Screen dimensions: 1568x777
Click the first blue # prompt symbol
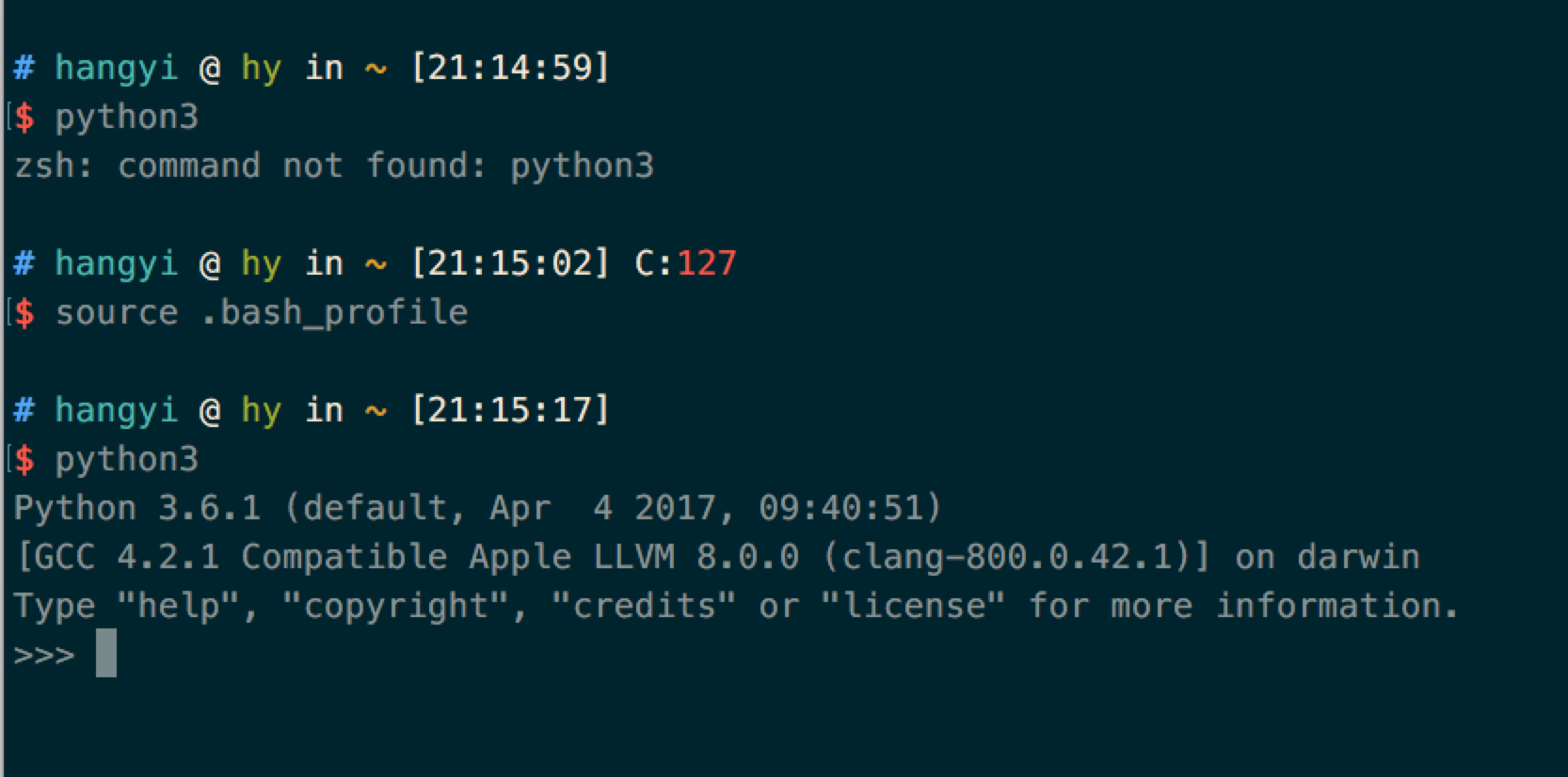24,68
